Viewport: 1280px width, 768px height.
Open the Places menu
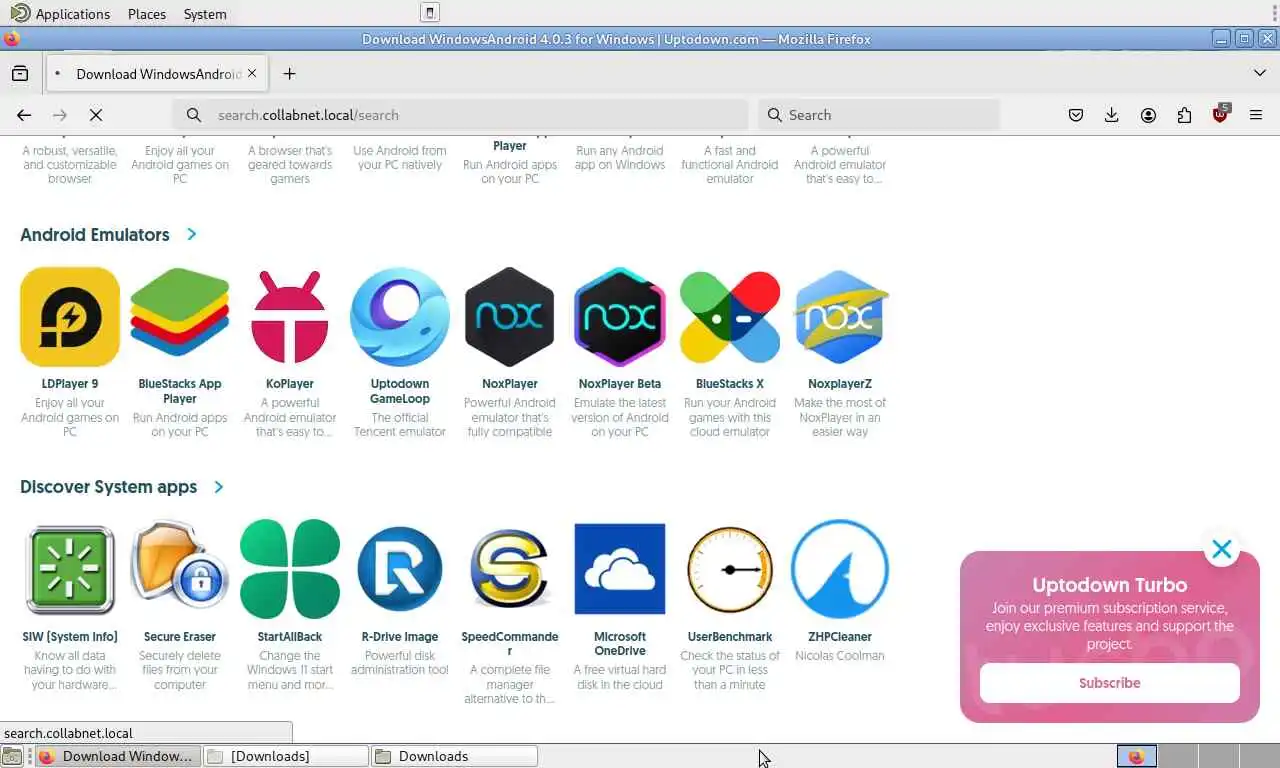[147, 14]
